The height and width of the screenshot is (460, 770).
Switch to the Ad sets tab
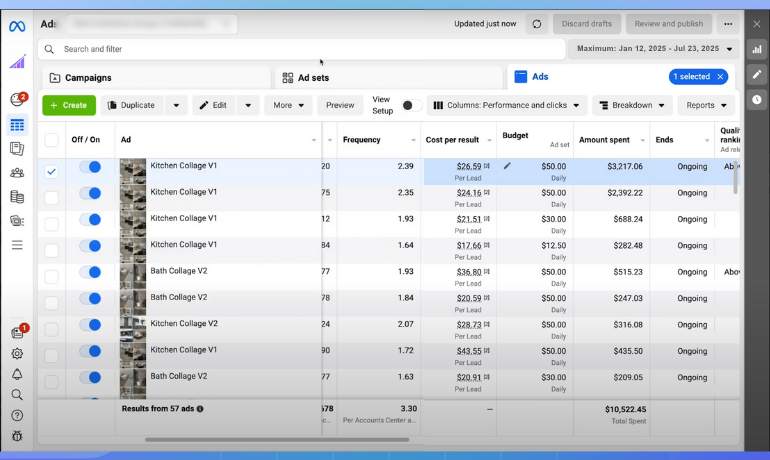(x=389, y=78)
